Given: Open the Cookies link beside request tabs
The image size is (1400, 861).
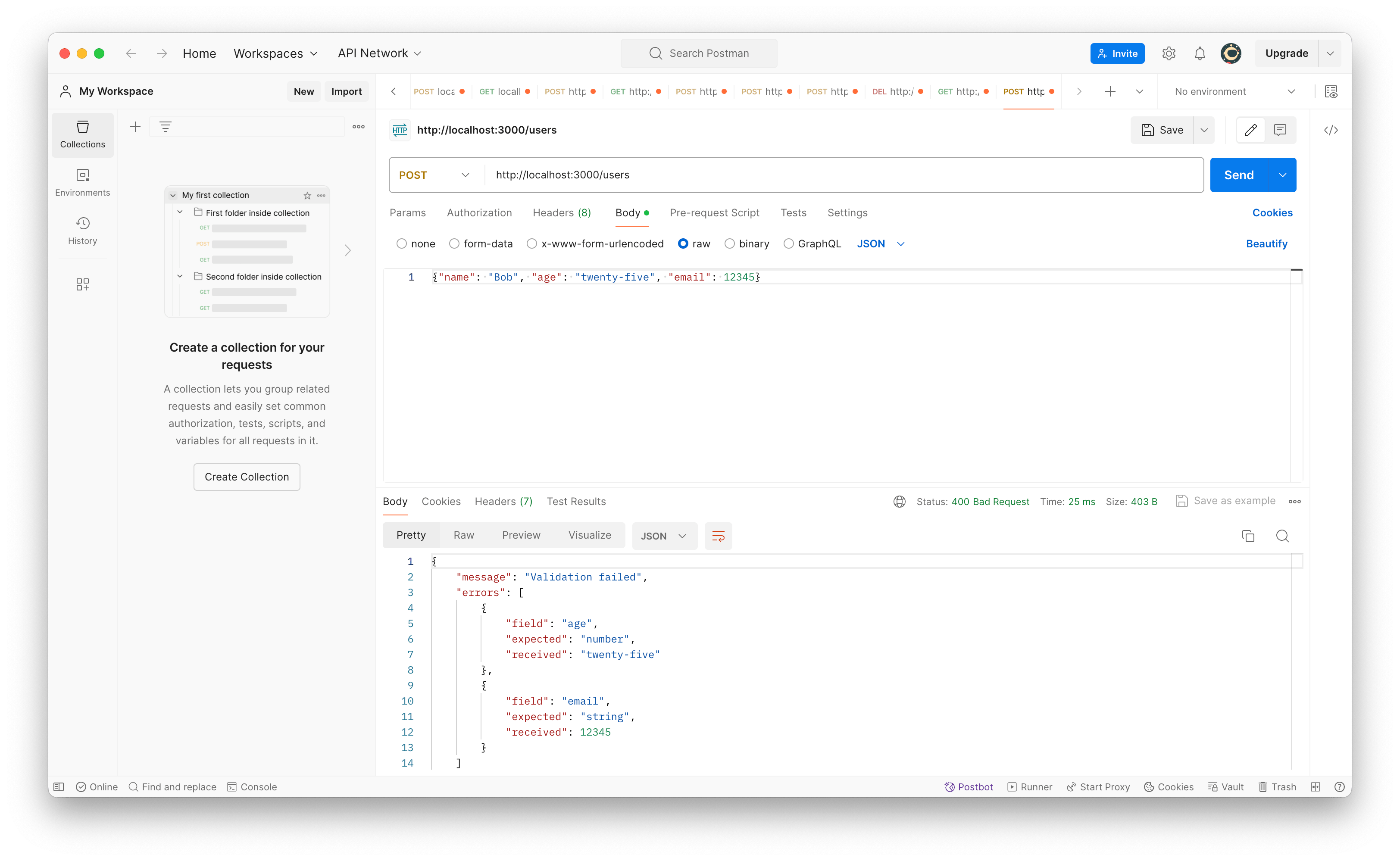Looking at the screenshot, I should pos(1272,212).
